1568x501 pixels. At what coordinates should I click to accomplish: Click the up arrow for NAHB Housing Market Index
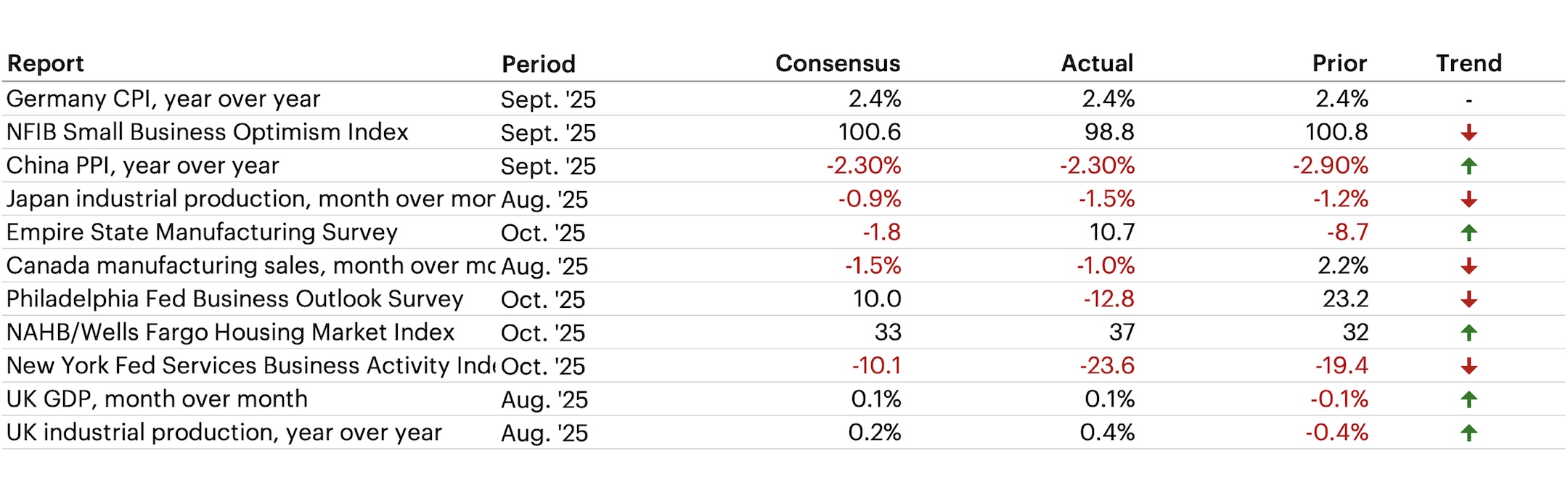tap(1469, 333)
